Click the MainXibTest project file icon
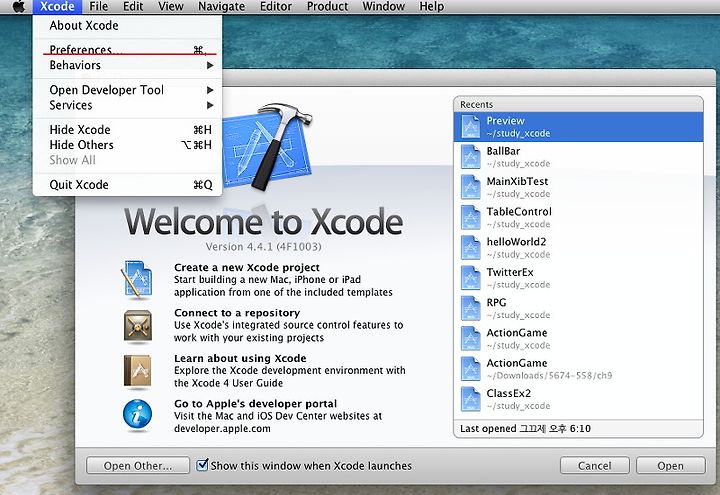720x495 pixels. (x=471, y=187)
